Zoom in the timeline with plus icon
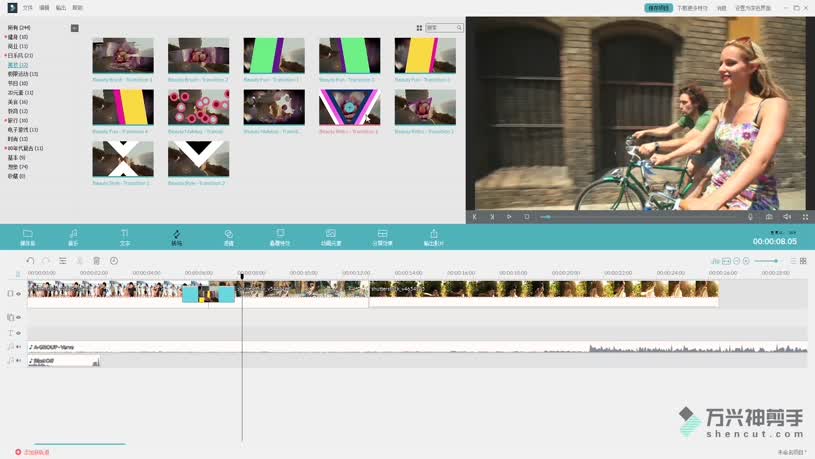 (746, 261)
